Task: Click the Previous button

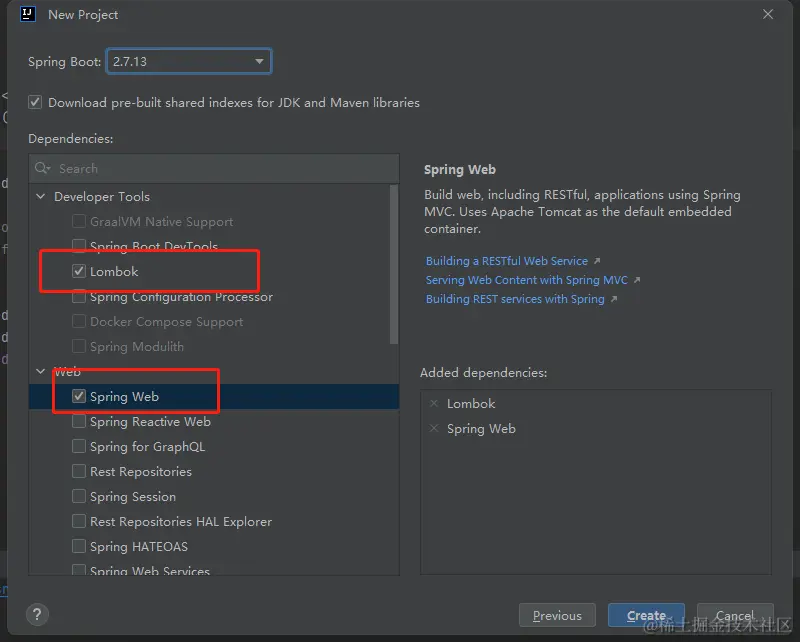Action: click(557, 615)
